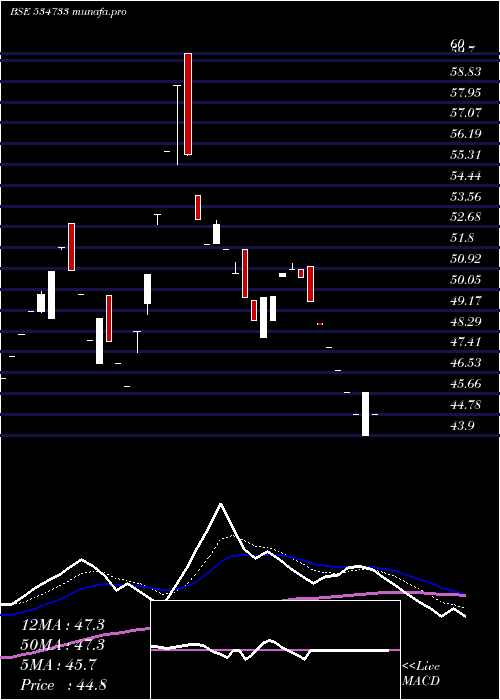
Task: Select the 46.53 price axis label
Action: tap(465, 363)
